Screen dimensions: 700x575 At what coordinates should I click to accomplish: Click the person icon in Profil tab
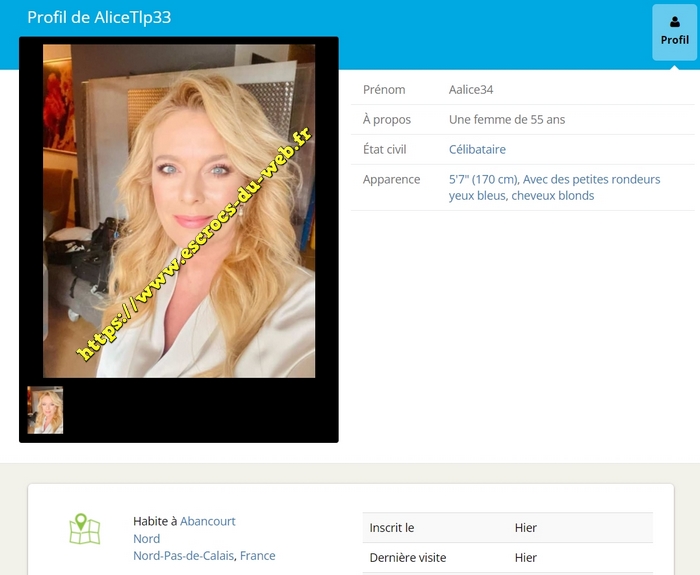click(x=675, y=22)
